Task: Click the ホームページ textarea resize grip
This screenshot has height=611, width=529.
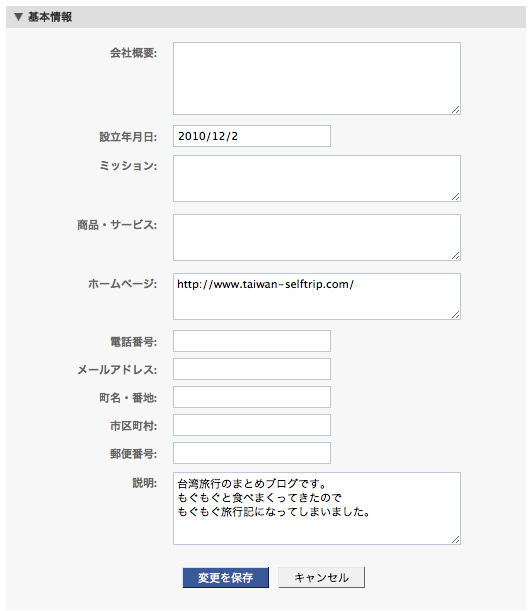Action: [455, 314]
